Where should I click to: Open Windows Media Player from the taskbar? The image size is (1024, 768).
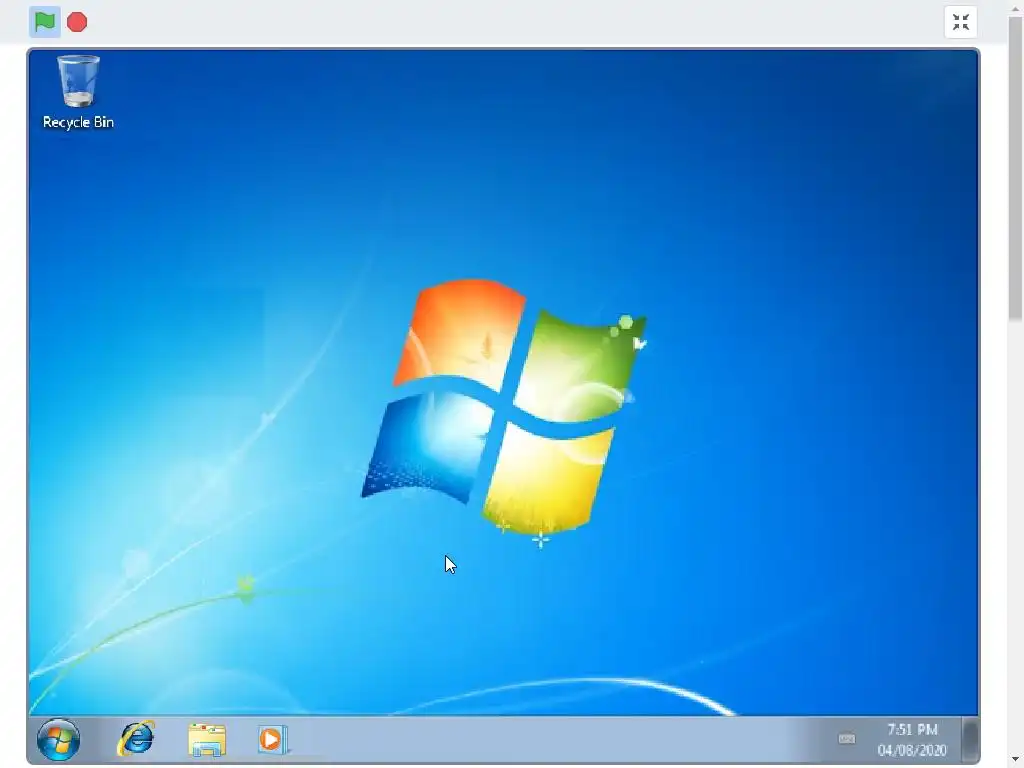[272, 740]
